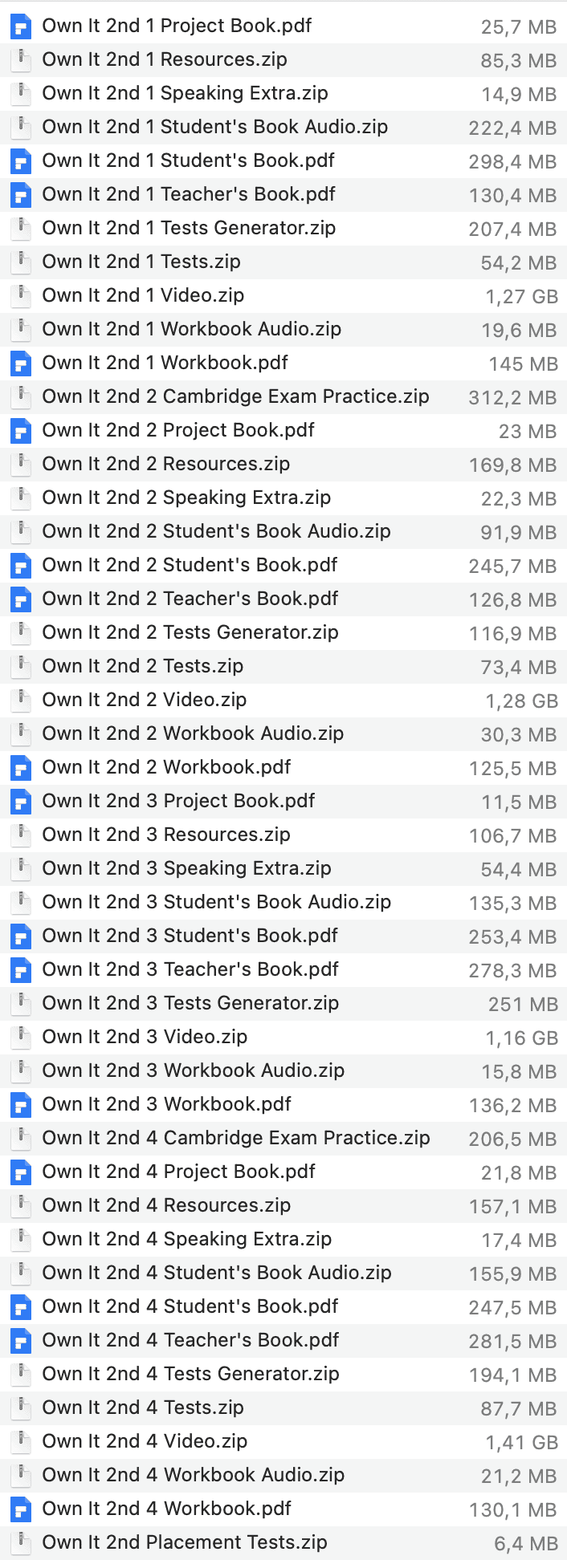The width and height of the screenshot is (567, 1568).
Task: Select Own It 2nd 4 Tests.zip file
Action: [x=283, y=1408]
